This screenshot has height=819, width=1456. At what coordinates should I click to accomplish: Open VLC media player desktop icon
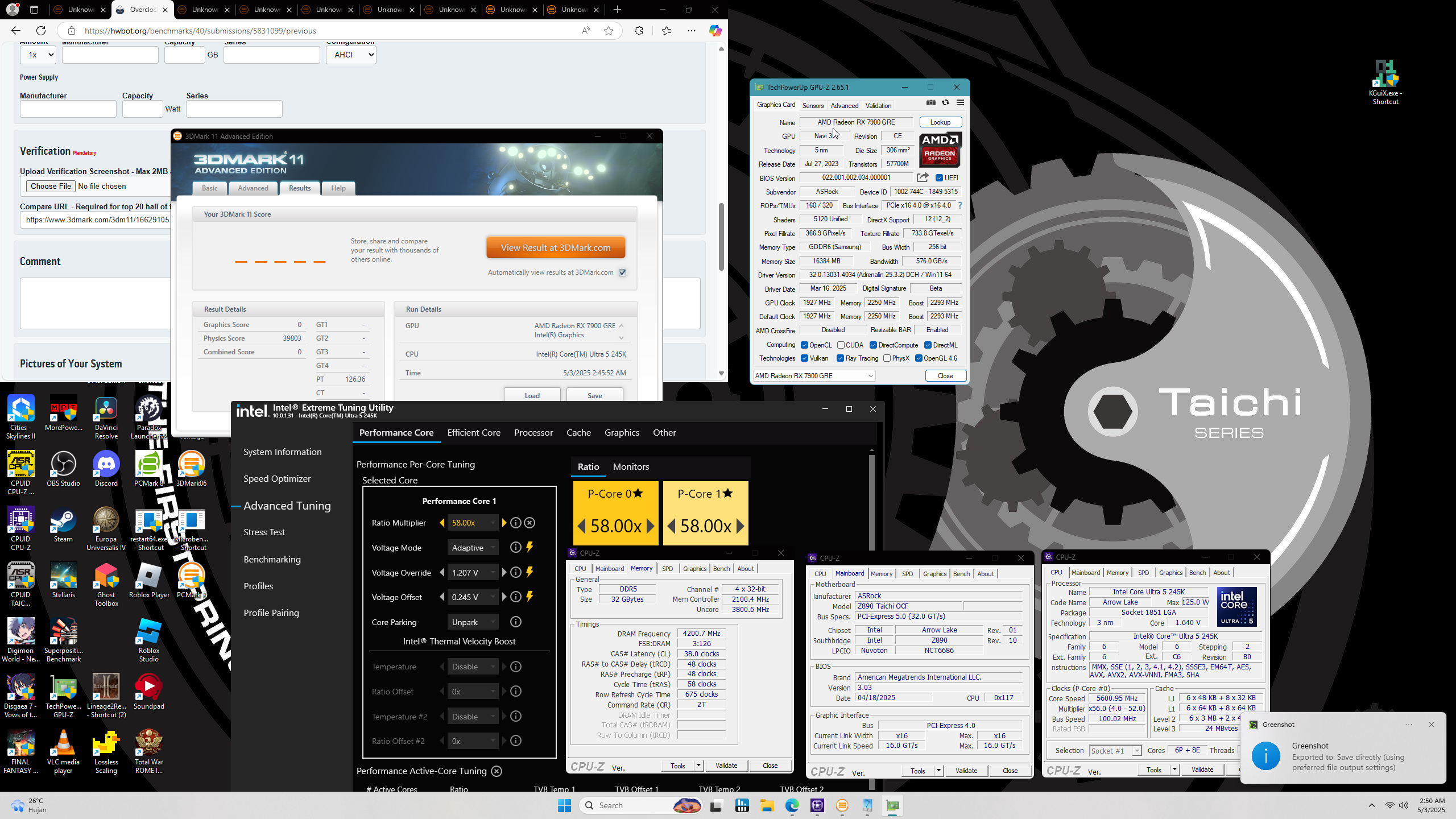click(x=63, y=752)
